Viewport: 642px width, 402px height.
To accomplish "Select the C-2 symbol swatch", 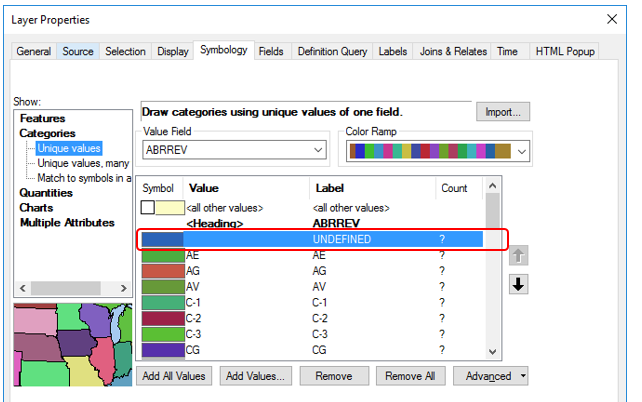I will pyautogui.click(x=163, y=318).
